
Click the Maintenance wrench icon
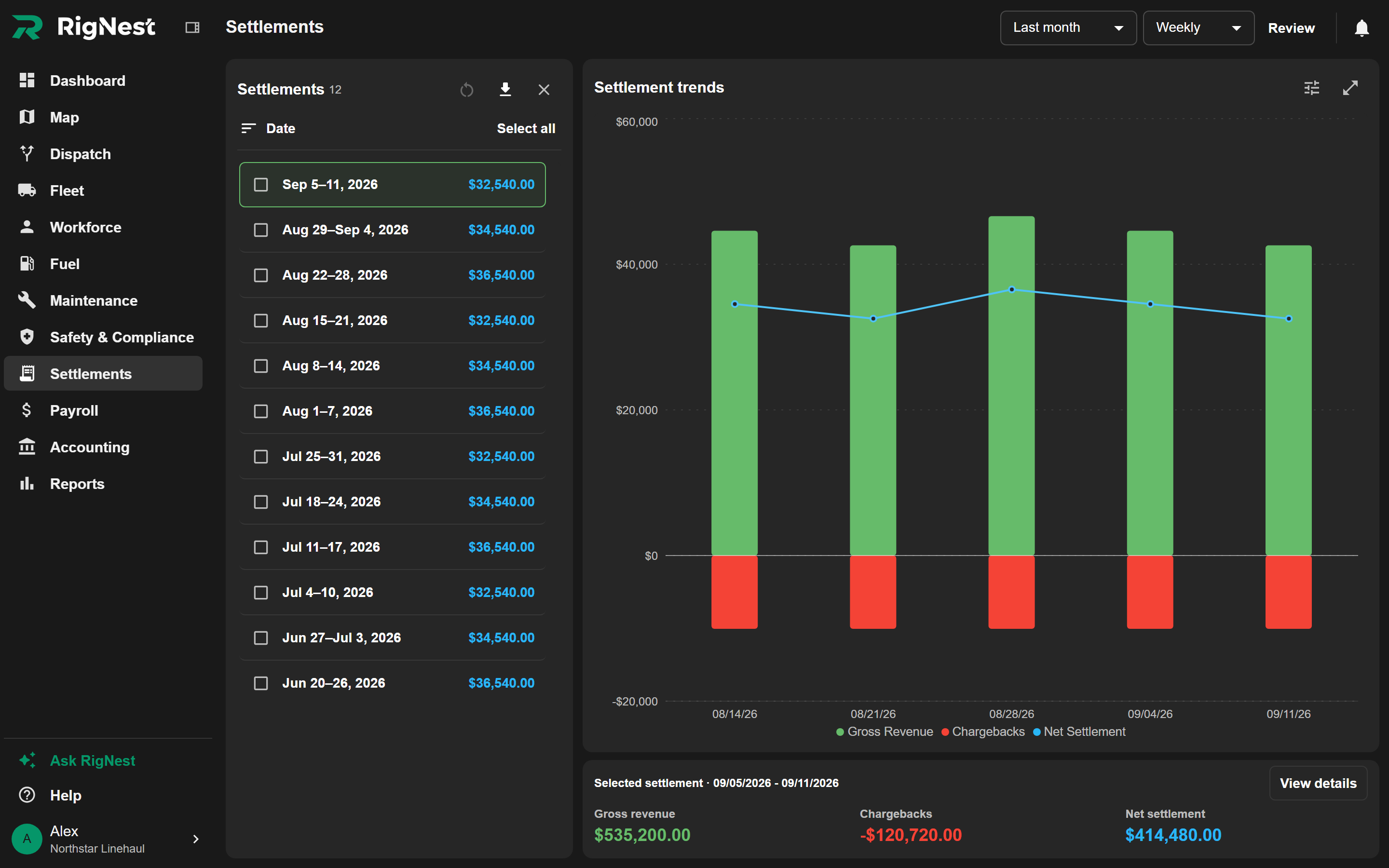coord(27,299)
